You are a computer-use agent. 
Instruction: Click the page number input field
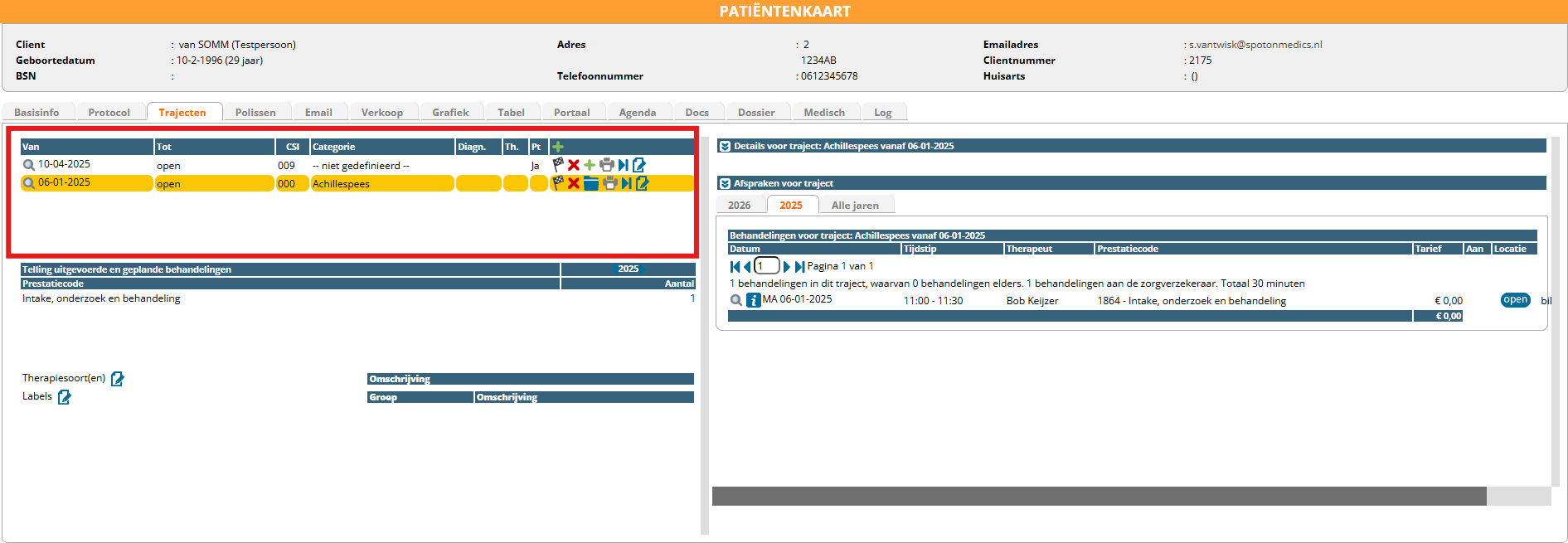pos(767,266)
